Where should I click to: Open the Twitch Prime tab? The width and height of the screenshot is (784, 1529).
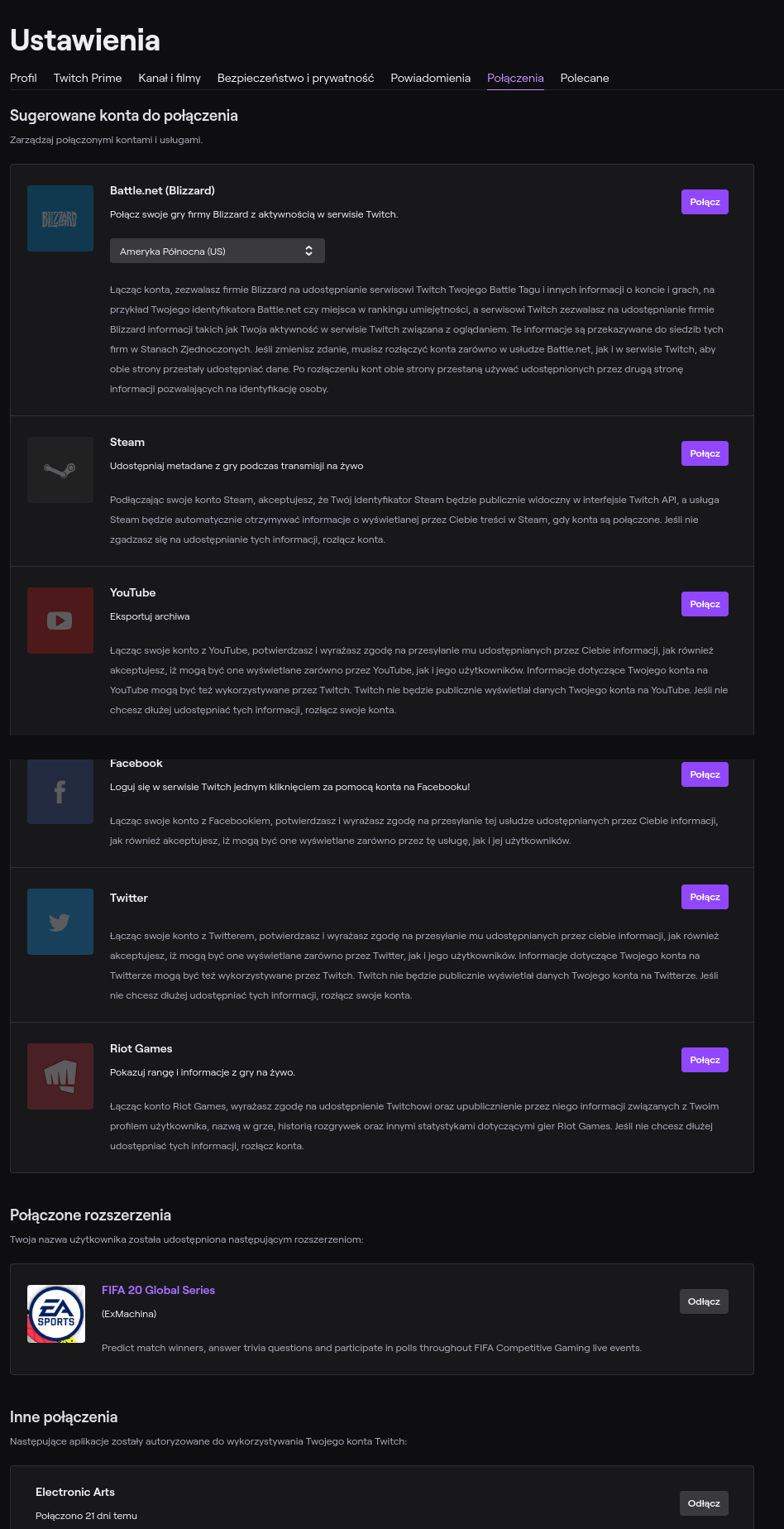pos(88,78)
